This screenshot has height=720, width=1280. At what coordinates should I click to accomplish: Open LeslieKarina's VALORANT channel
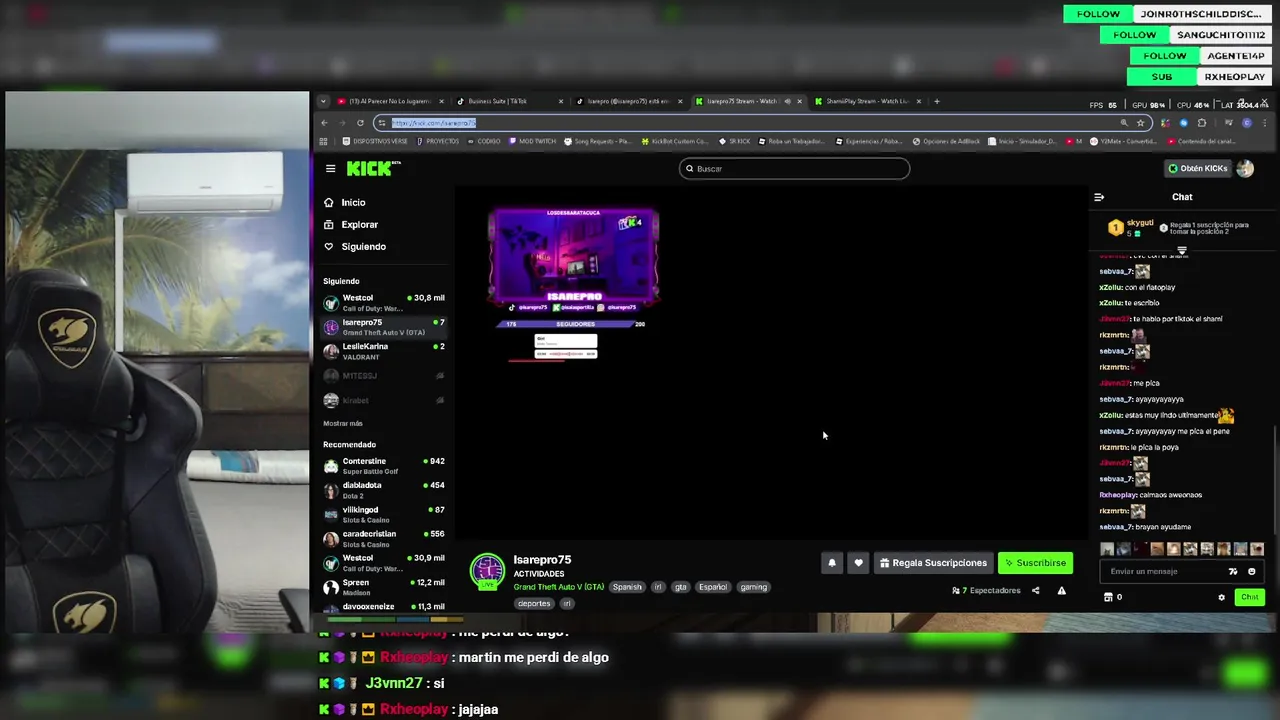[384, 351]
